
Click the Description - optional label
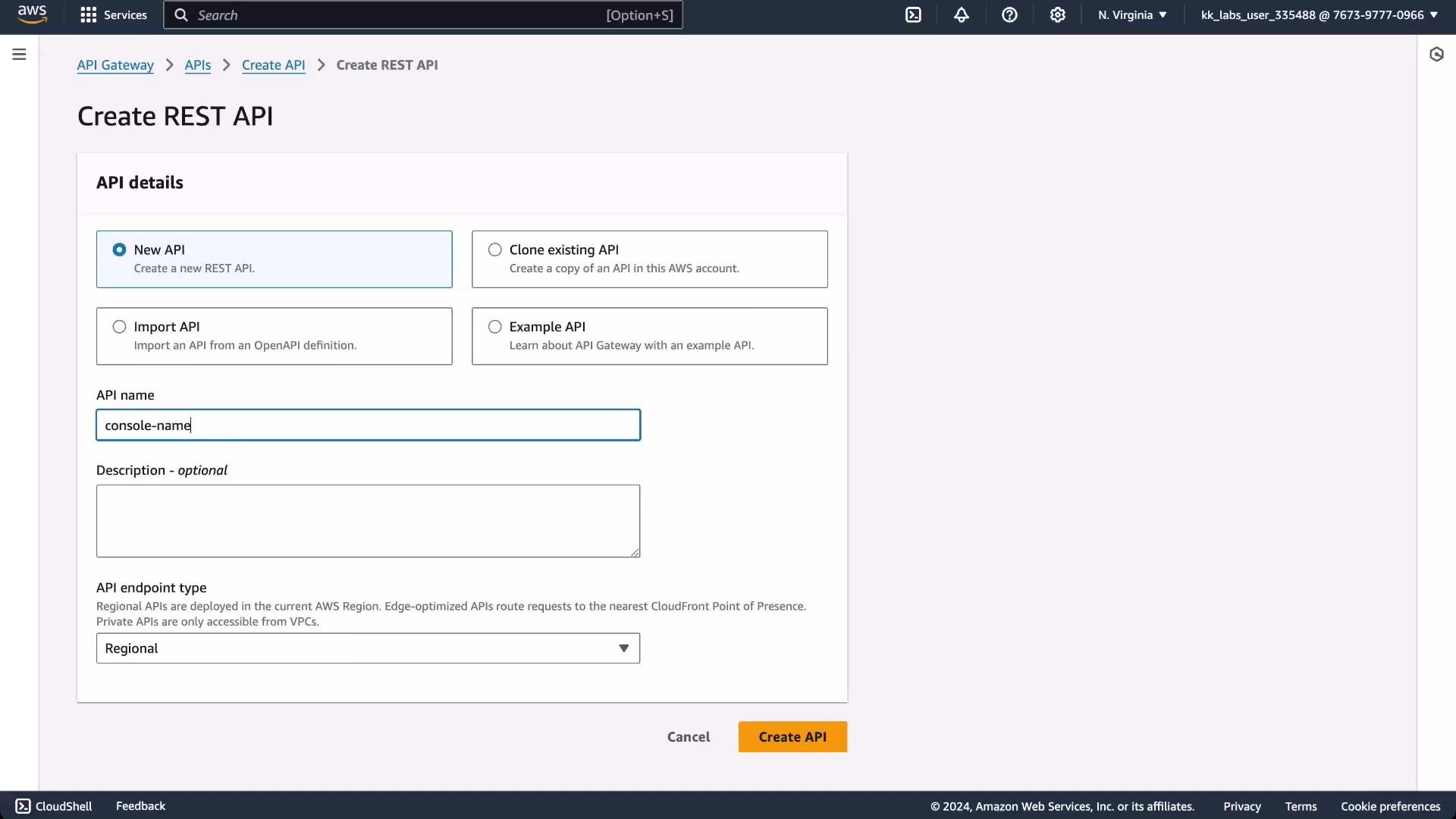162,470
